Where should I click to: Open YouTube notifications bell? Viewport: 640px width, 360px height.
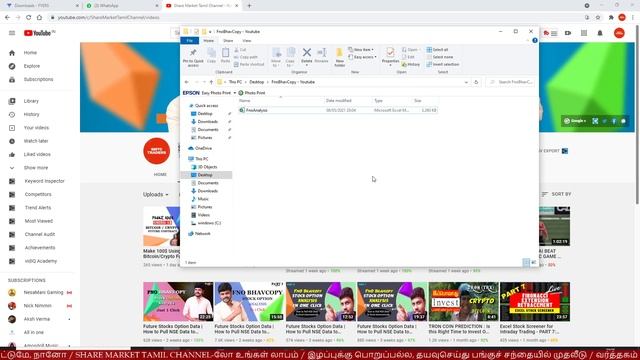click(600, 33)
